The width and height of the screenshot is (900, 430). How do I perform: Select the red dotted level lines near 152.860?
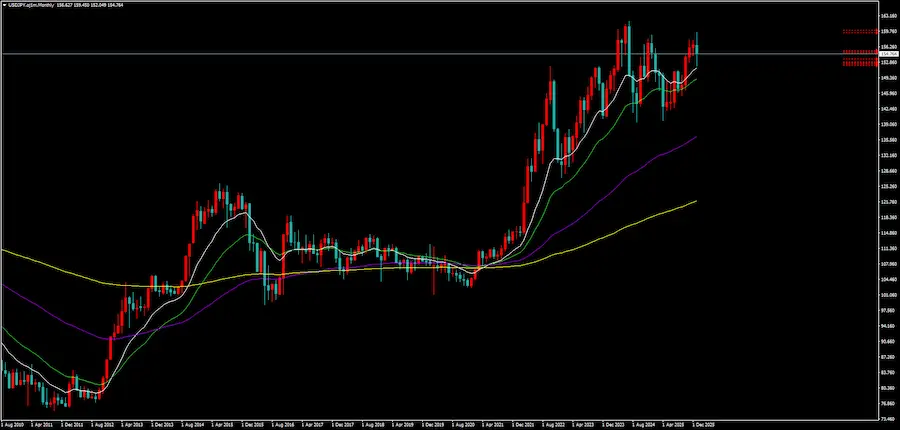(859, 63)
